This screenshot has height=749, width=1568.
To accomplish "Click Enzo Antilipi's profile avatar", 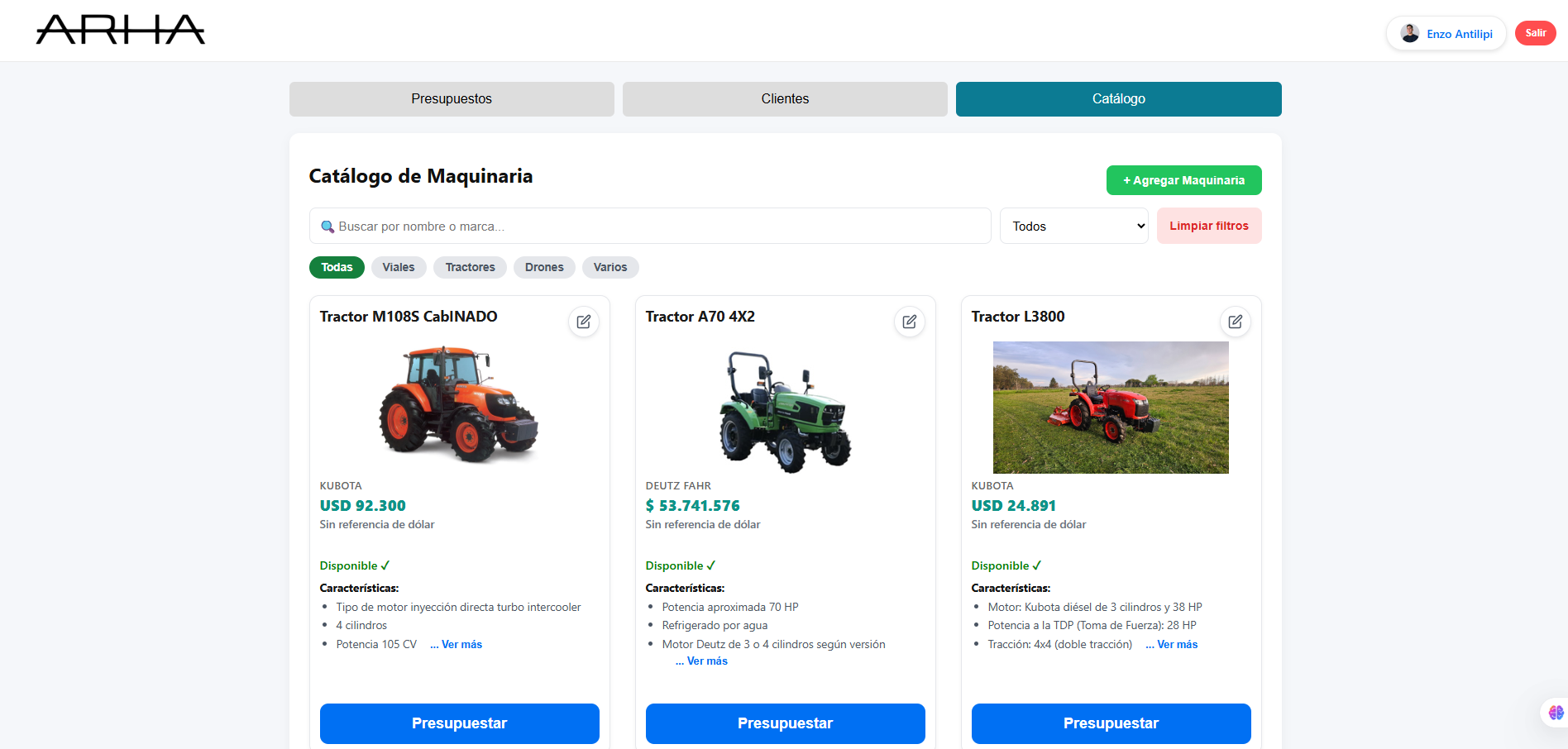I will tap(1409, 34).
